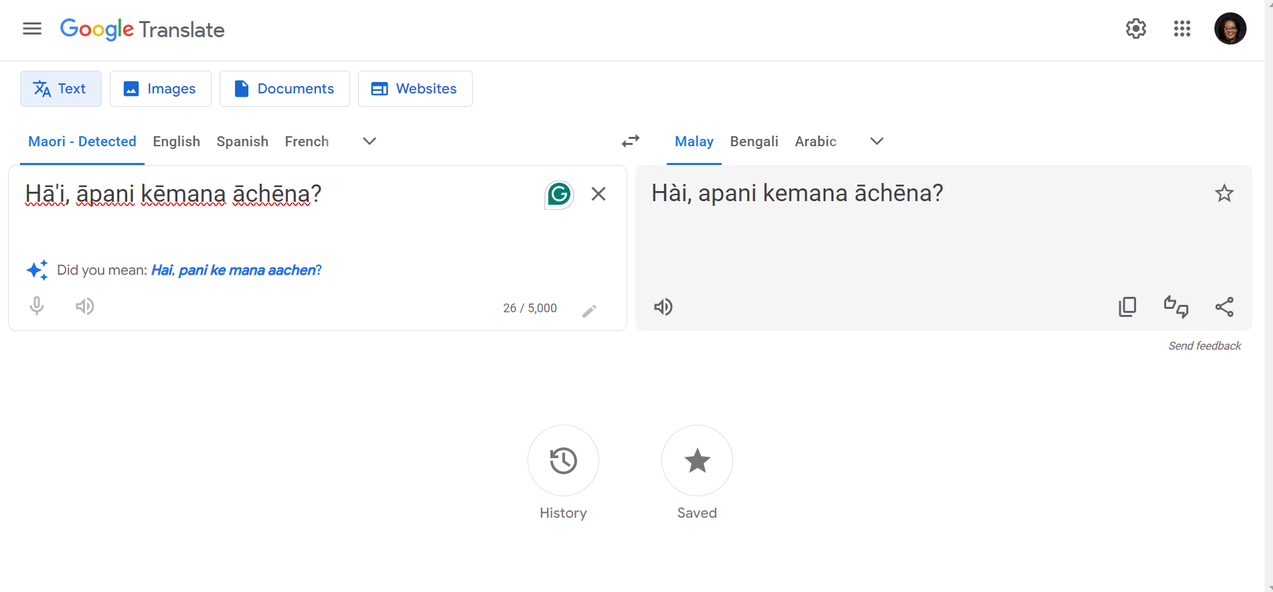Open the Grammarly icon in source box
Image resolution: width=1273 pixels, height=592 pixels.
(x=559, y=194)
